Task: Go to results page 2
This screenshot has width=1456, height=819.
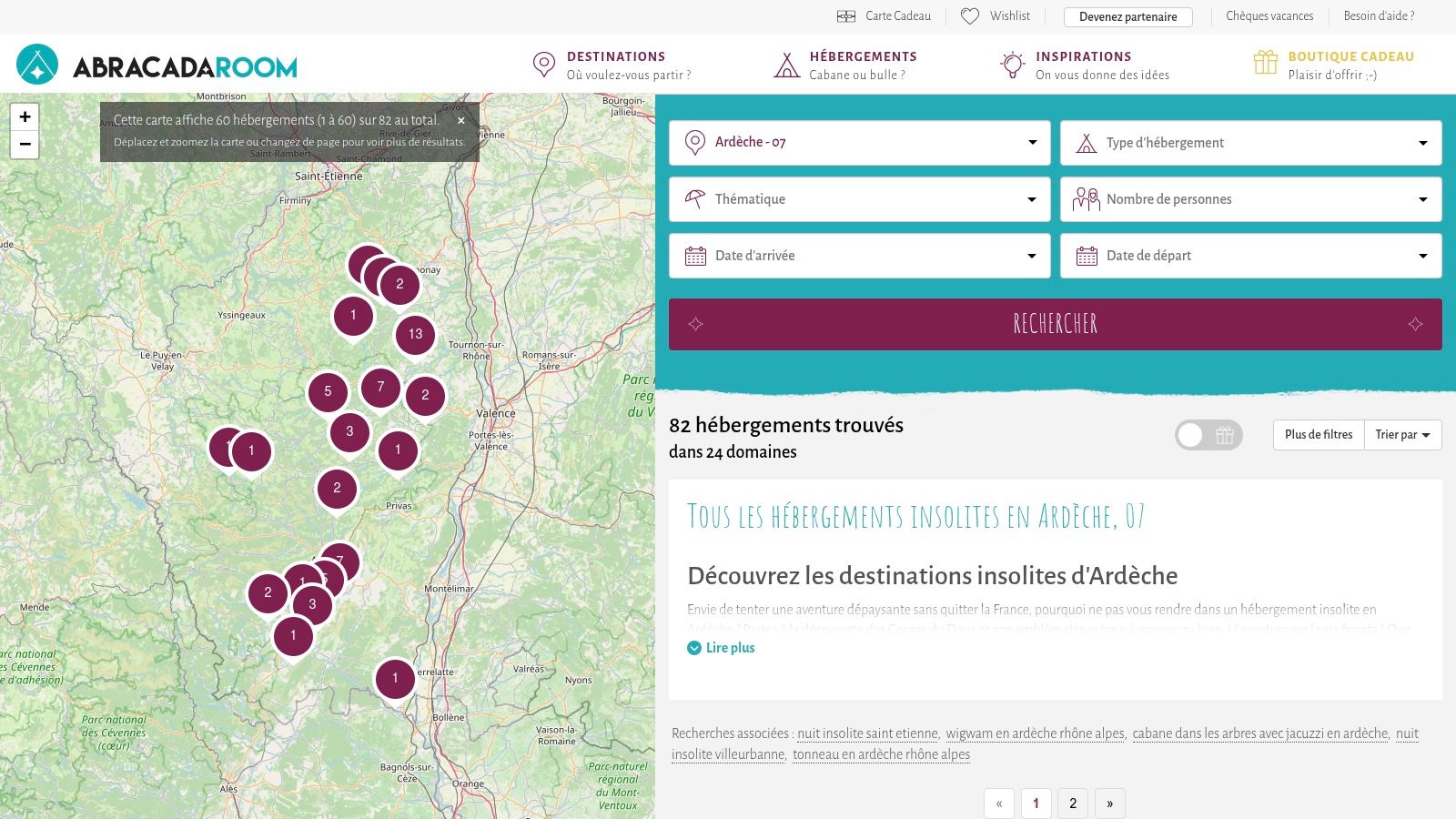Action: [x=1073, y=804]
